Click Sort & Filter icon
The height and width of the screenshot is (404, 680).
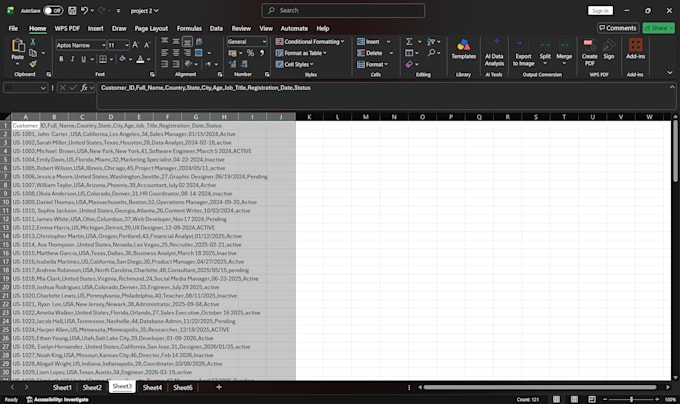click(431, 42)
